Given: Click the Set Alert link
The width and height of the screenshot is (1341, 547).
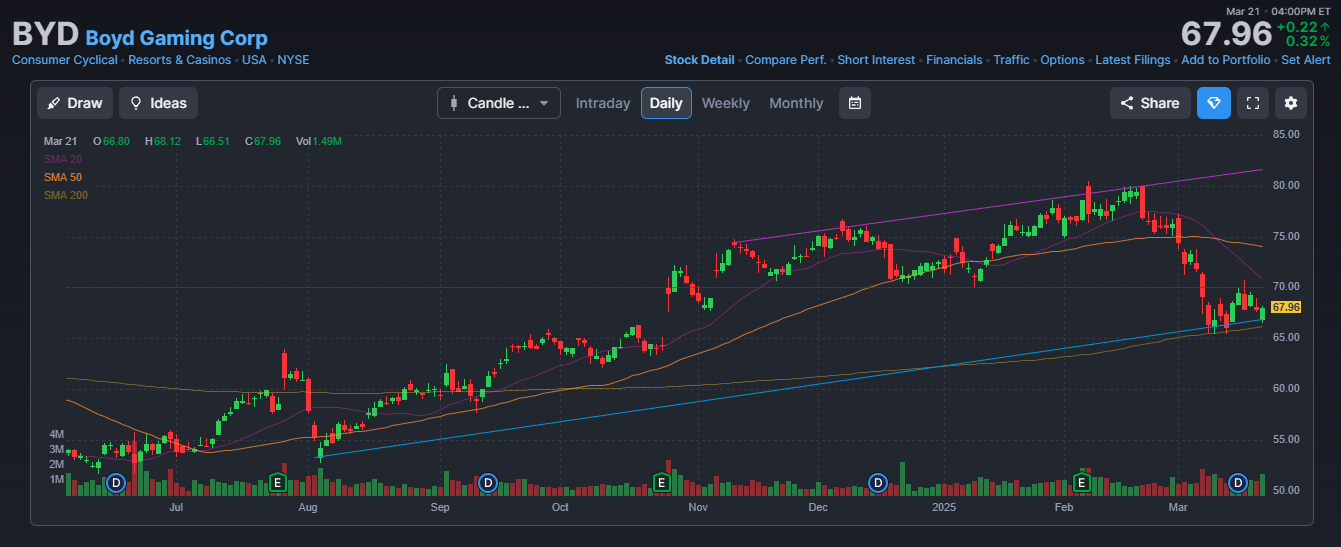Looking at the screenshot, I should 1306,60.
